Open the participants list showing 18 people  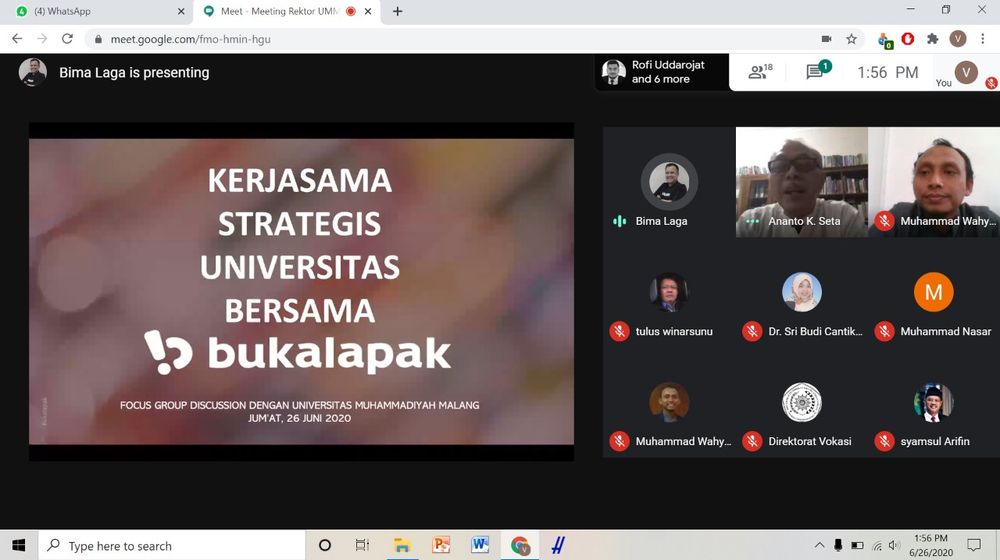pyautogui.click(x=760, y=71)
